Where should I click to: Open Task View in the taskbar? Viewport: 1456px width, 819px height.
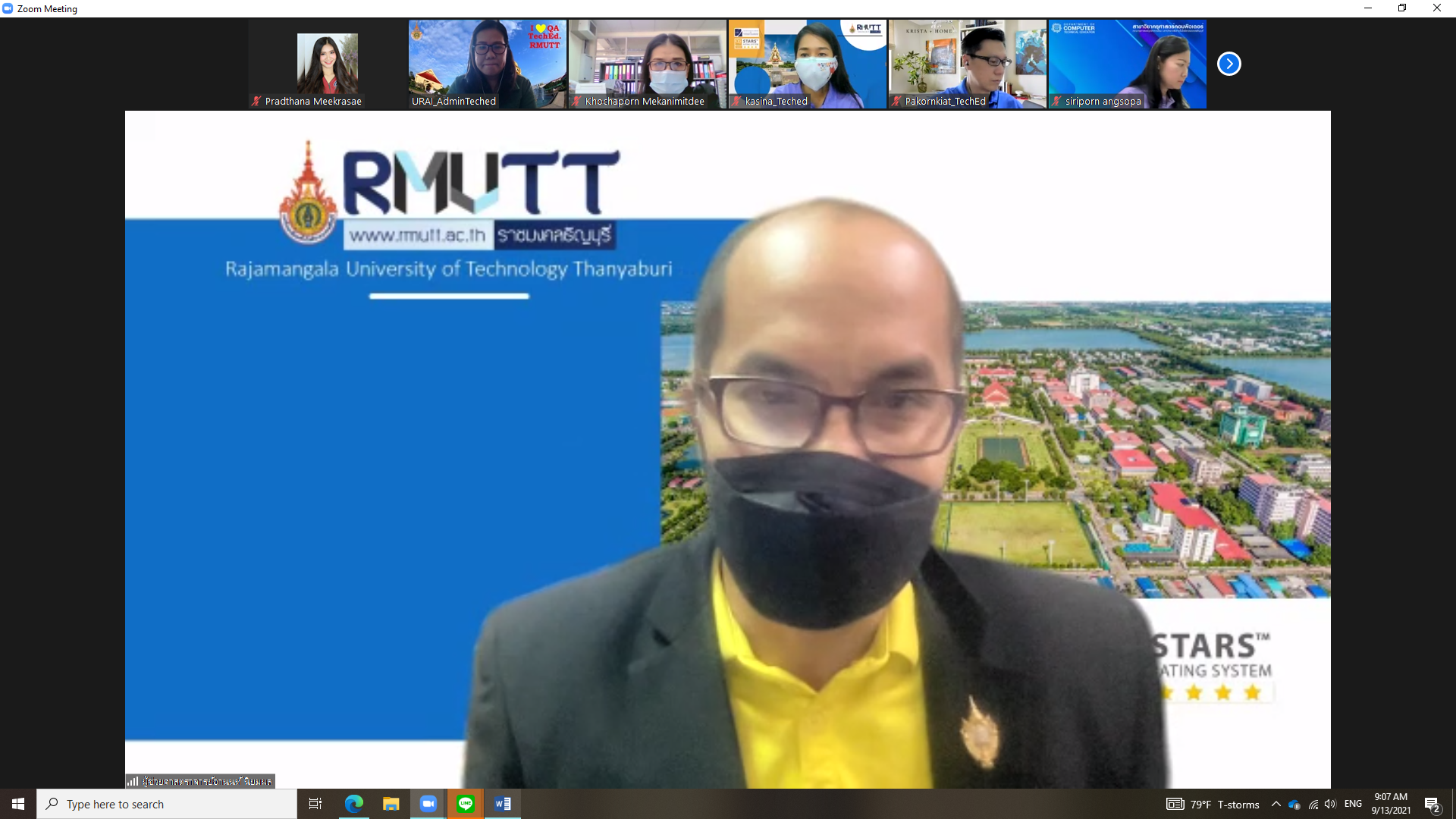click(x=315, y=804)
